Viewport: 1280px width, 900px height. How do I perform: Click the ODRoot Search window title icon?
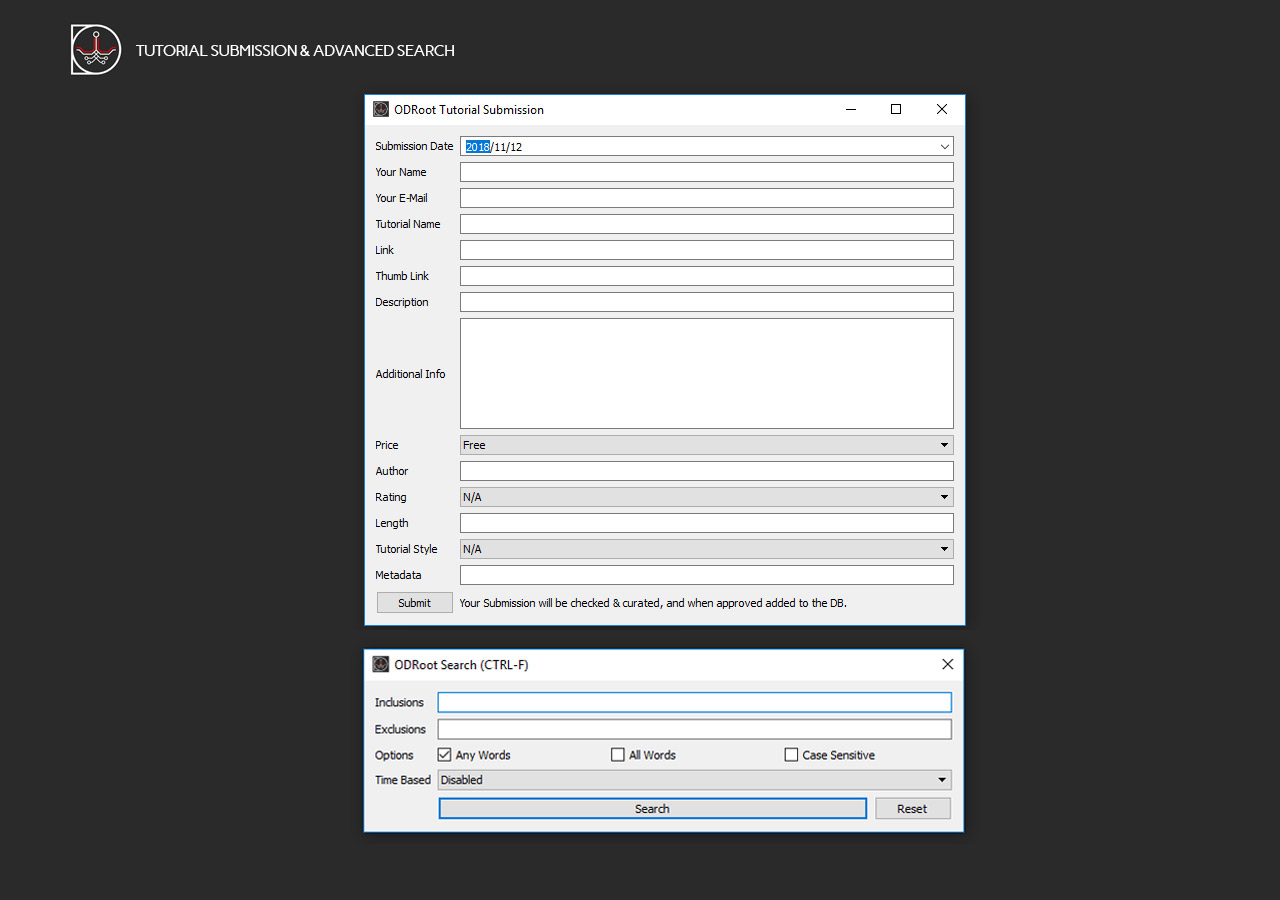click(x=381, y=665)
